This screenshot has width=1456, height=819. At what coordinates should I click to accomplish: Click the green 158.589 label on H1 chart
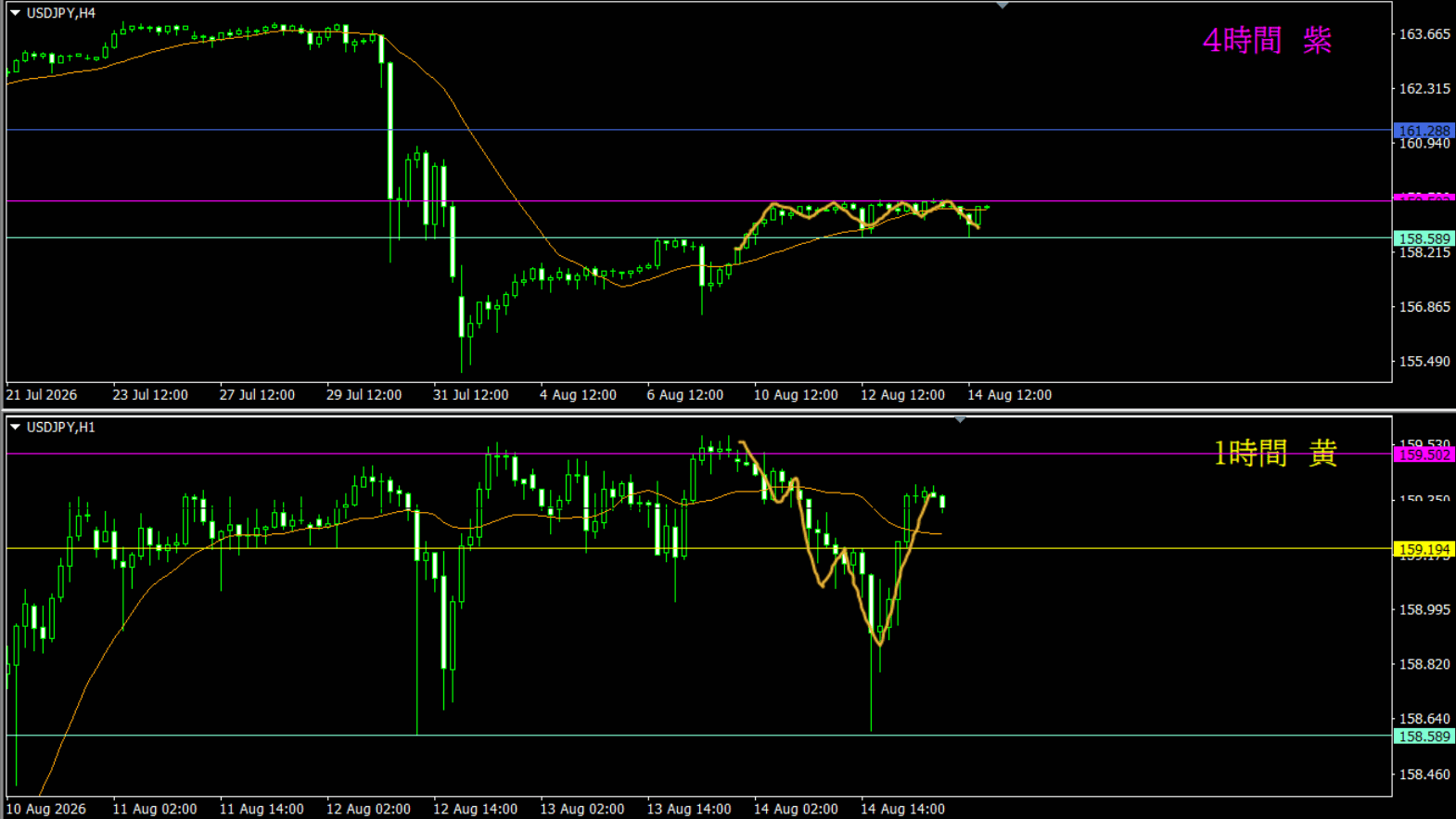[x=1424, y=736]
